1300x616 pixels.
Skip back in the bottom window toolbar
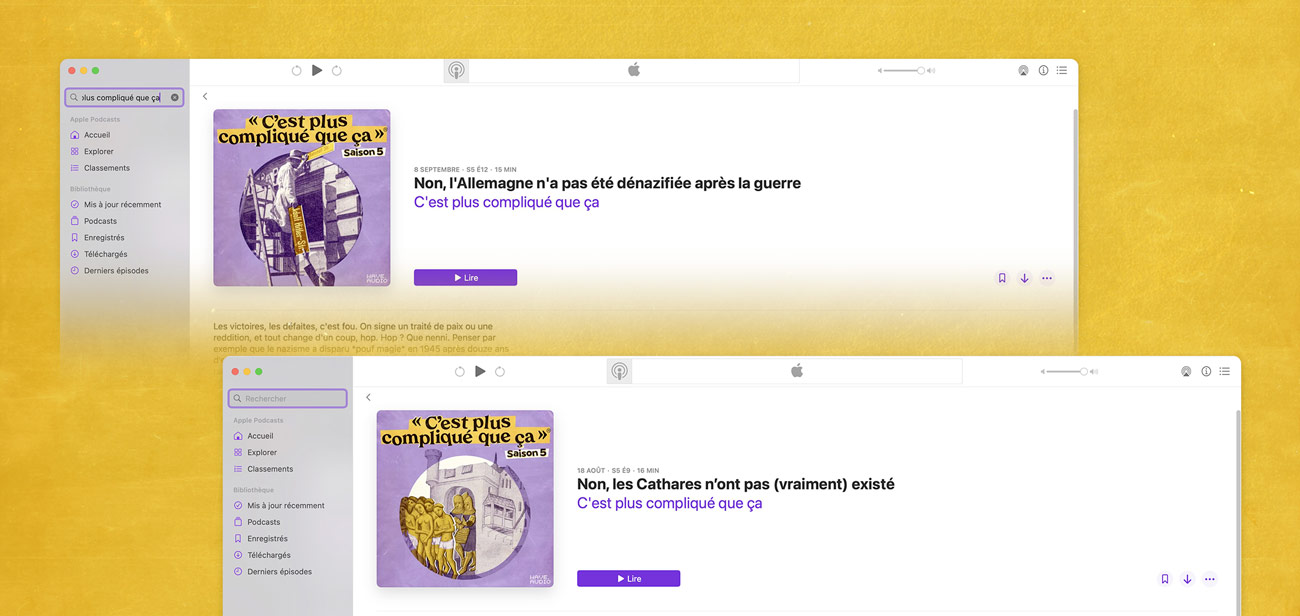[460, 372]
